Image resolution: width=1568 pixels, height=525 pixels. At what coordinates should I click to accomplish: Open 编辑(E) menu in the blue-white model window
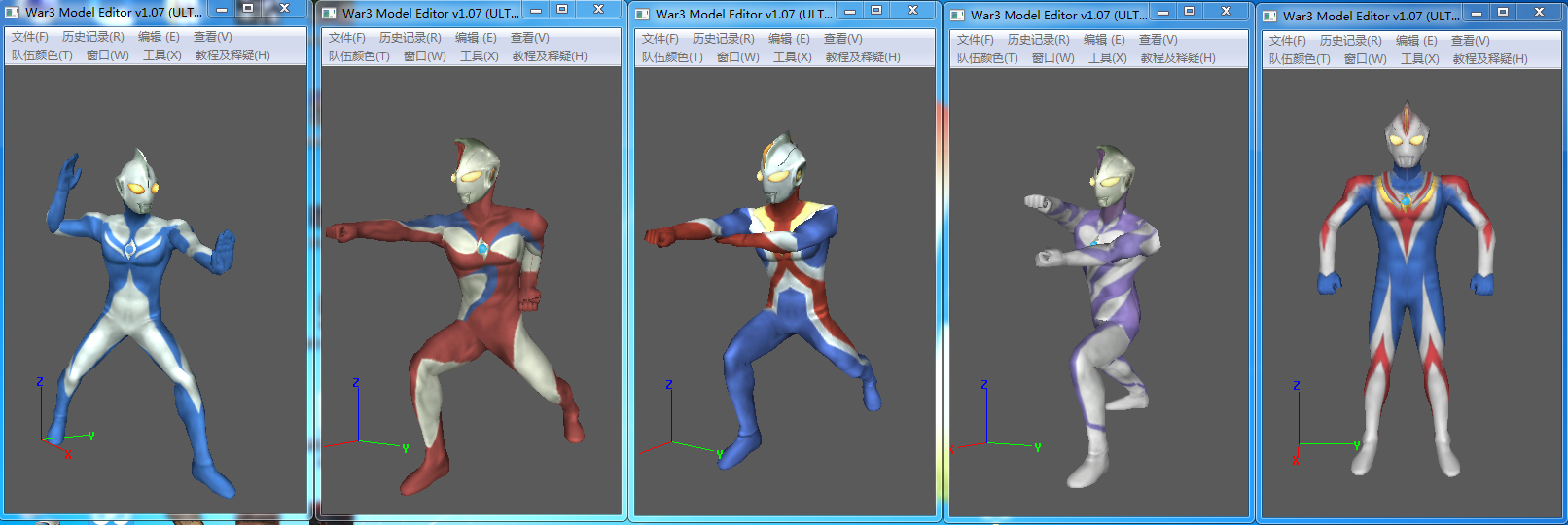pyautogui.click(x=159, y=37)
